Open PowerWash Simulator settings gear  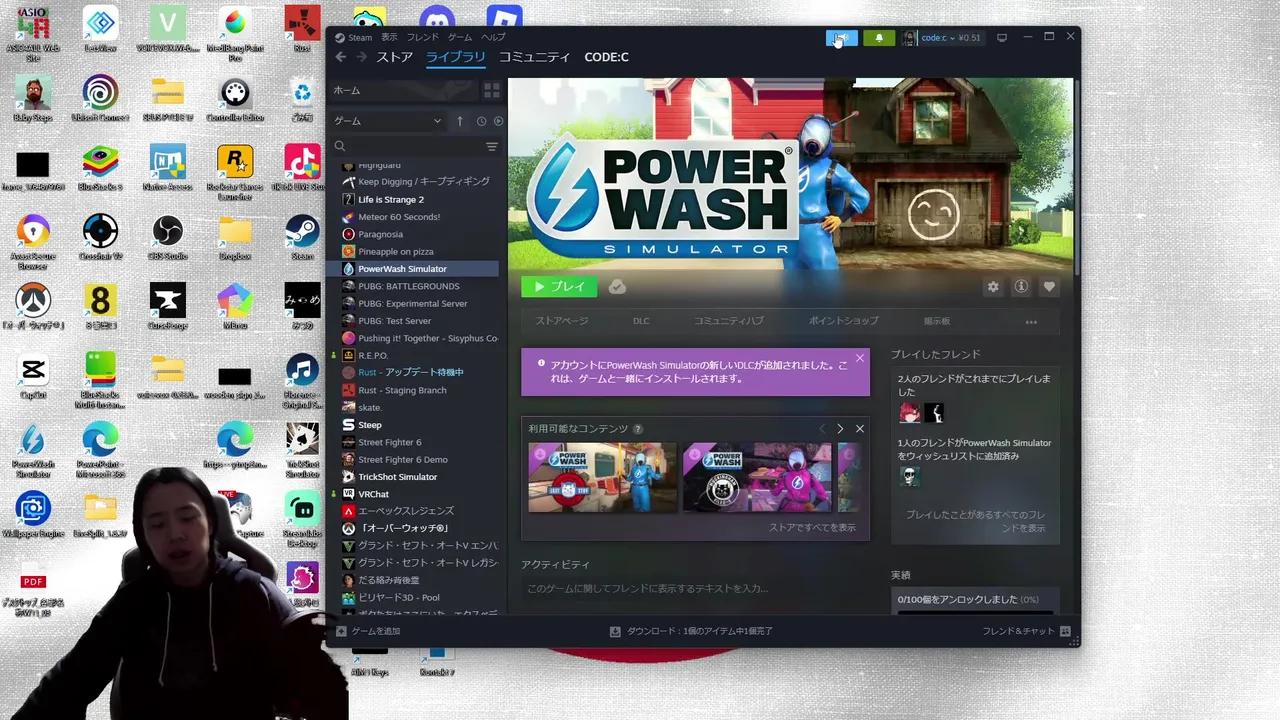pyautogui.click(x=993, y=286)
